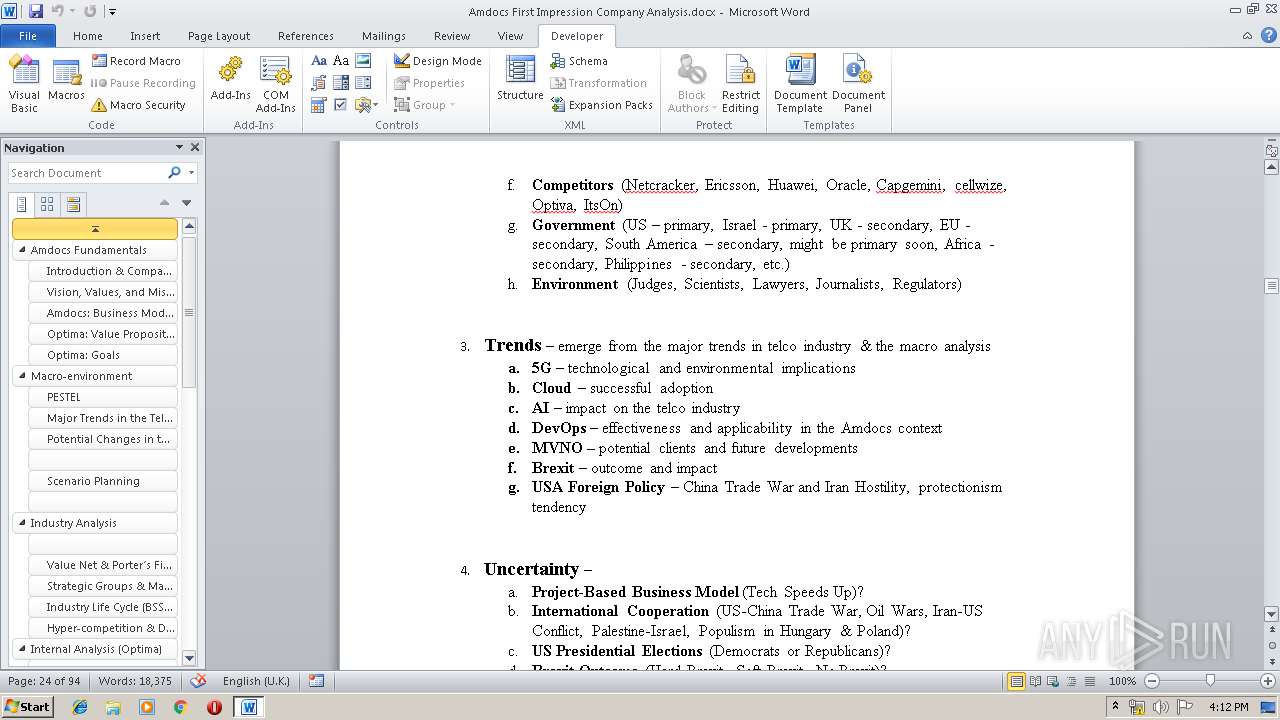The width and height of the screenshot is (1280, 720).
Task: Browse pages tab in Navigation
Action: click(x=47, y=204)
